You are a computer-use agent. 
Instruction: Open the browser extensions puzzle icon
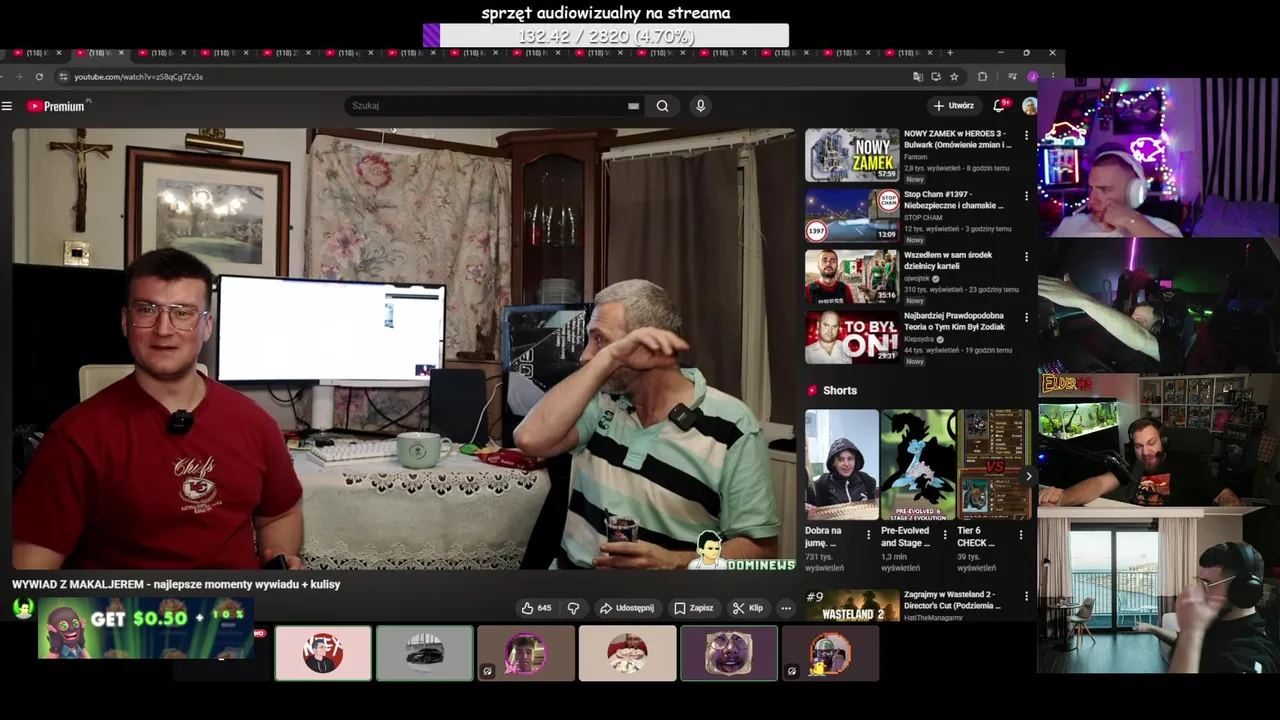coord(982,77)
